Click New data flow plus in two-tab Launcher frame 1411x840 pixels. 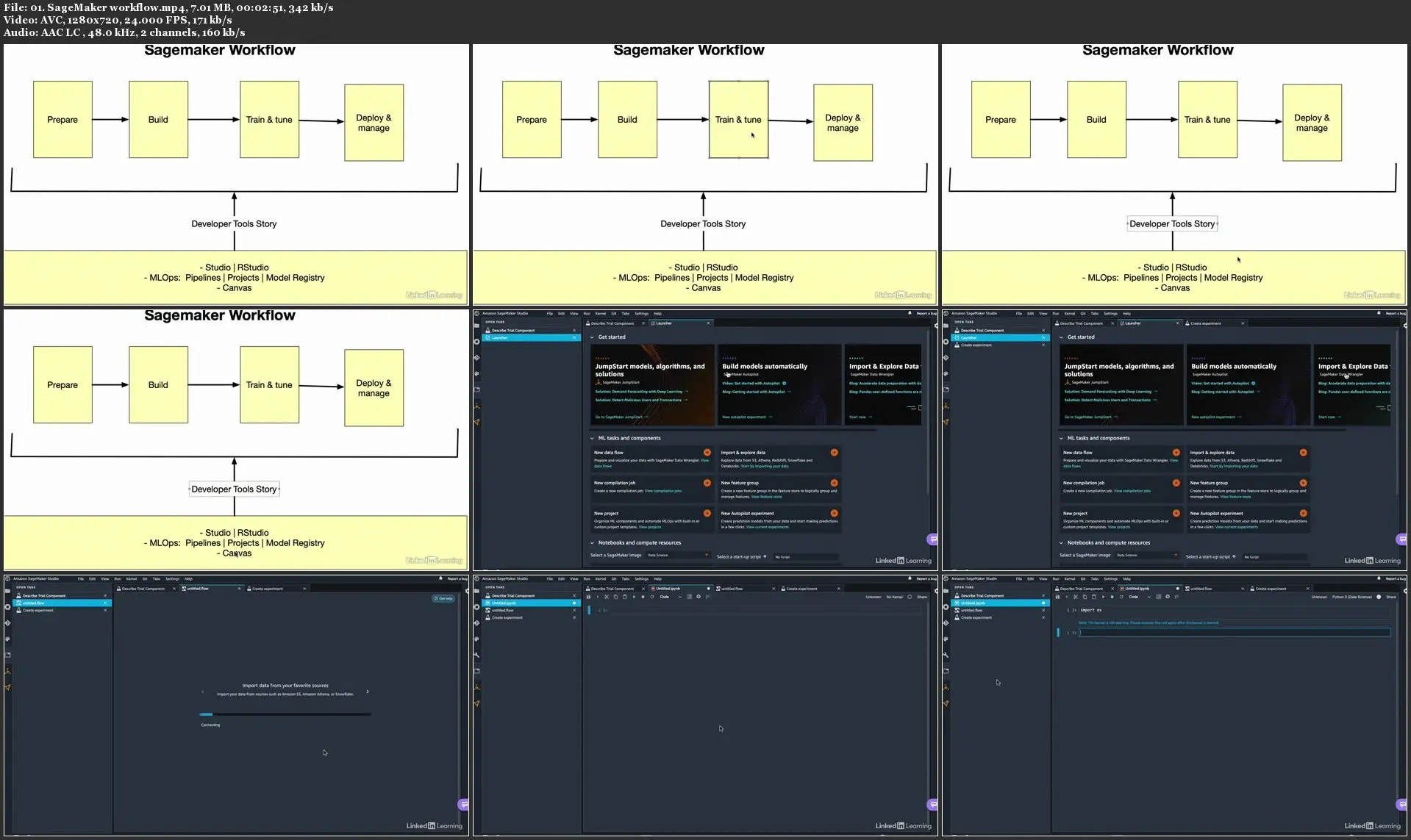pos(707,453)
